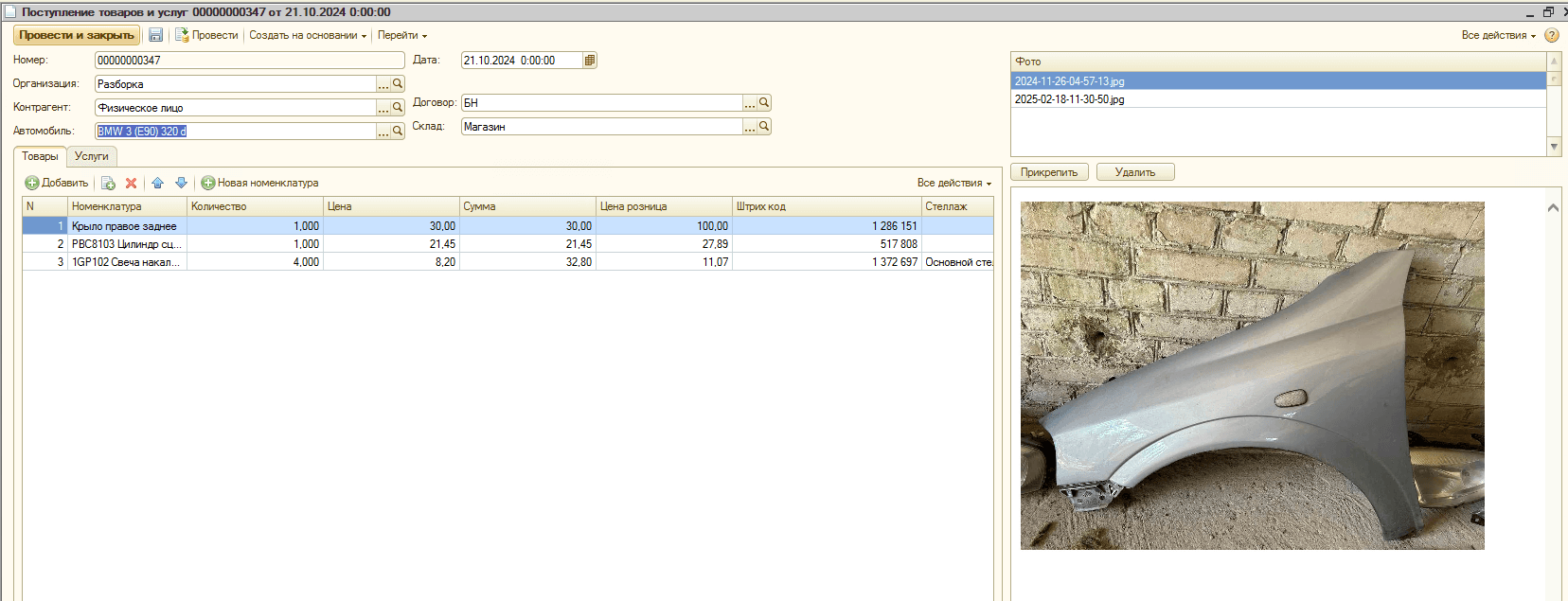Viewport: 1568px width, 601px height.
Task: Open the Склад field magnifier icon
Action: (x=764, y=127)
